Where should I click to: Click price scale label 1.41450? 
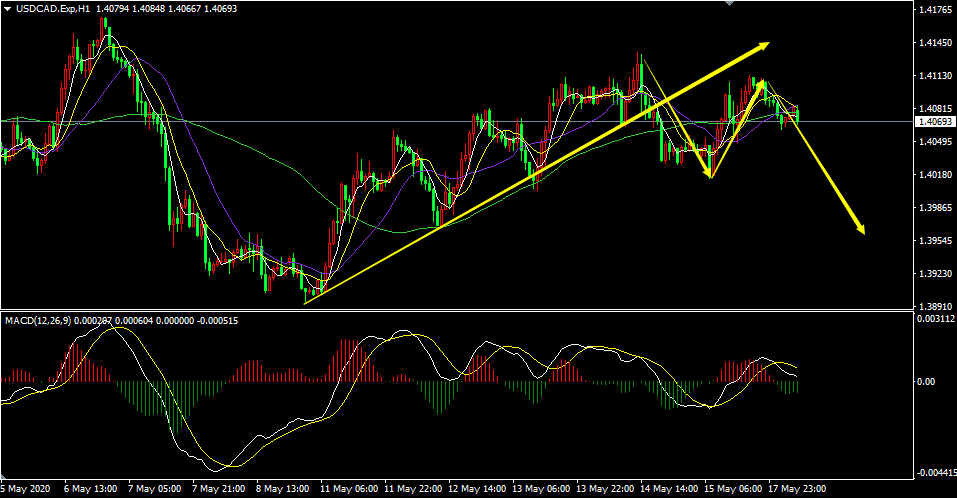[935, 43]
